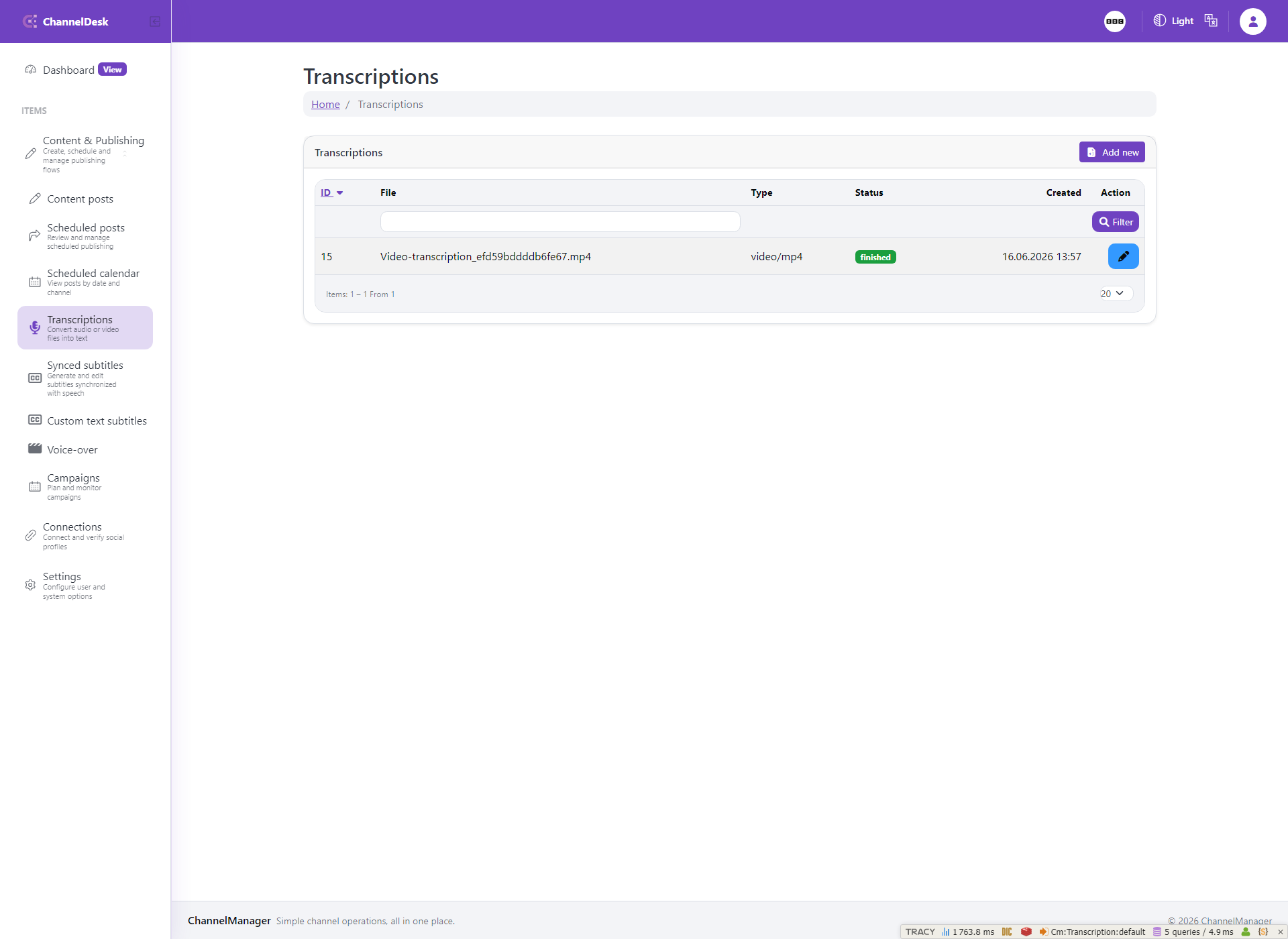
Task: Click the video/mp4 type cell
Action: (x=776, y=256)
